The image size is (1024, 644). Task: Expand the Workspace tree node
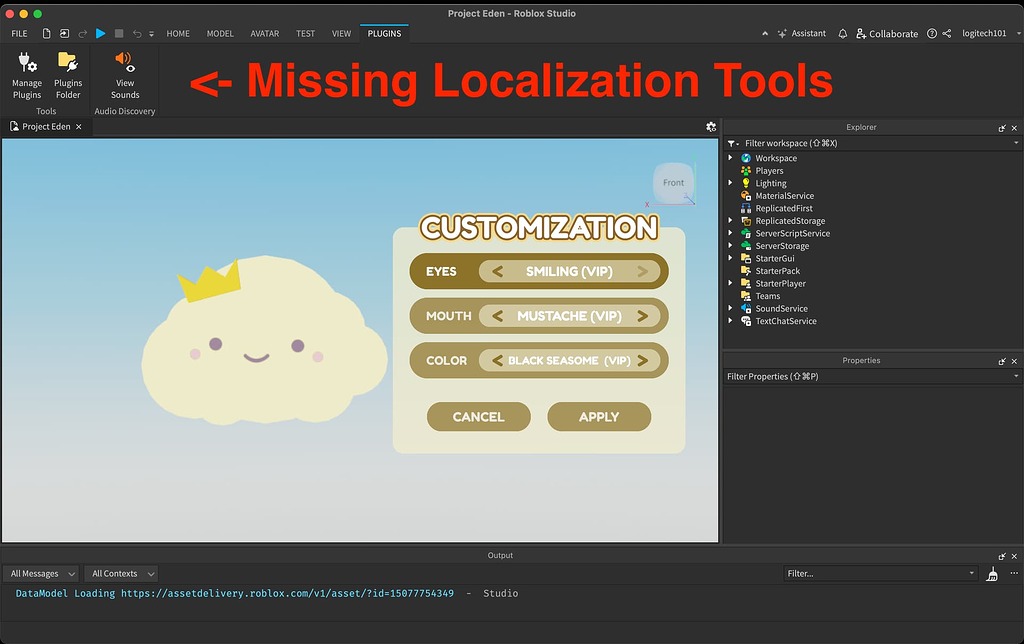[x=730, y=158]
